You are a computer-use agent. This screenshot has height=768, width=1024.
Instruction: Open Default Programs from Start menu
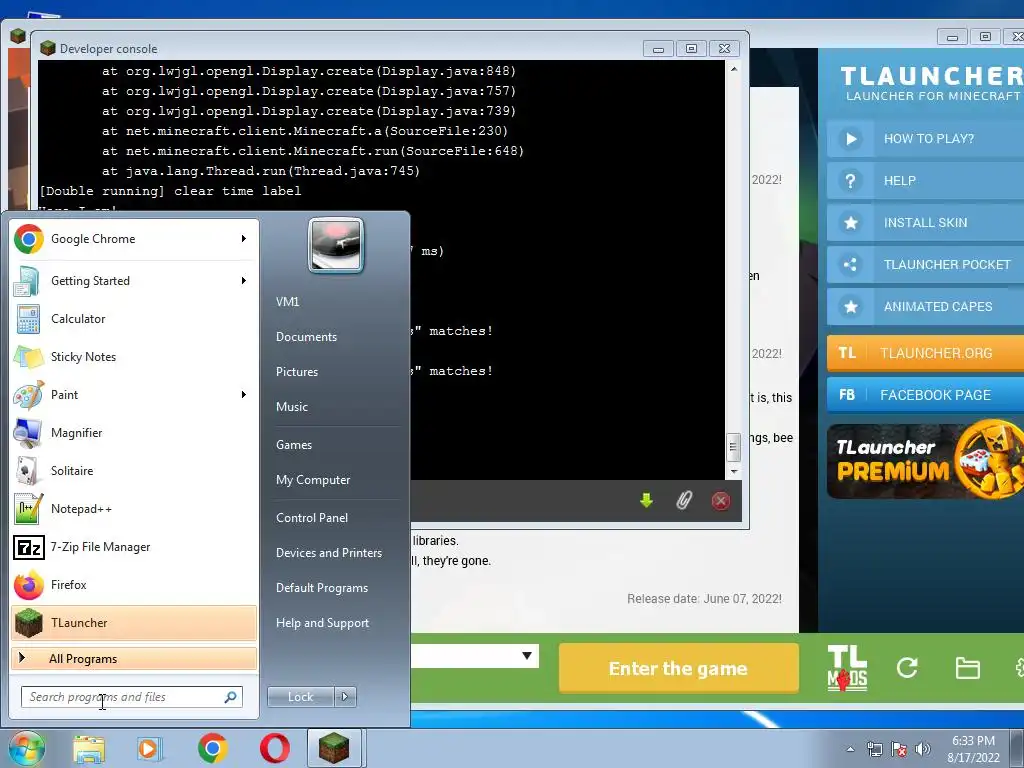click(x=322, y=588)
